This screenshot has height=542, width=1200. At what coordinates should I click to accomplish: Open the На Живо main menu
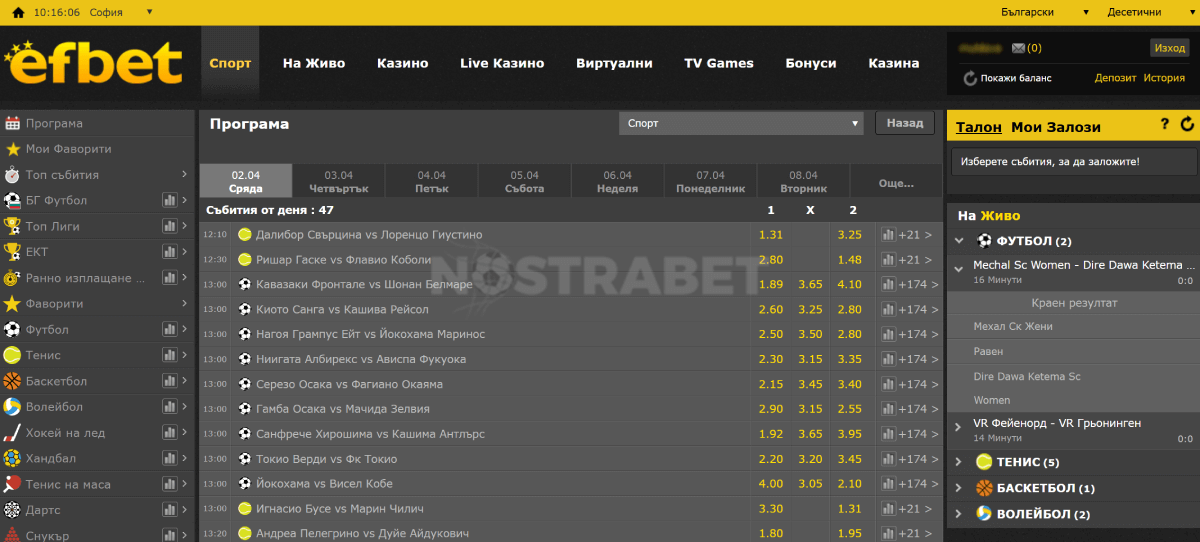click(314, 63)
